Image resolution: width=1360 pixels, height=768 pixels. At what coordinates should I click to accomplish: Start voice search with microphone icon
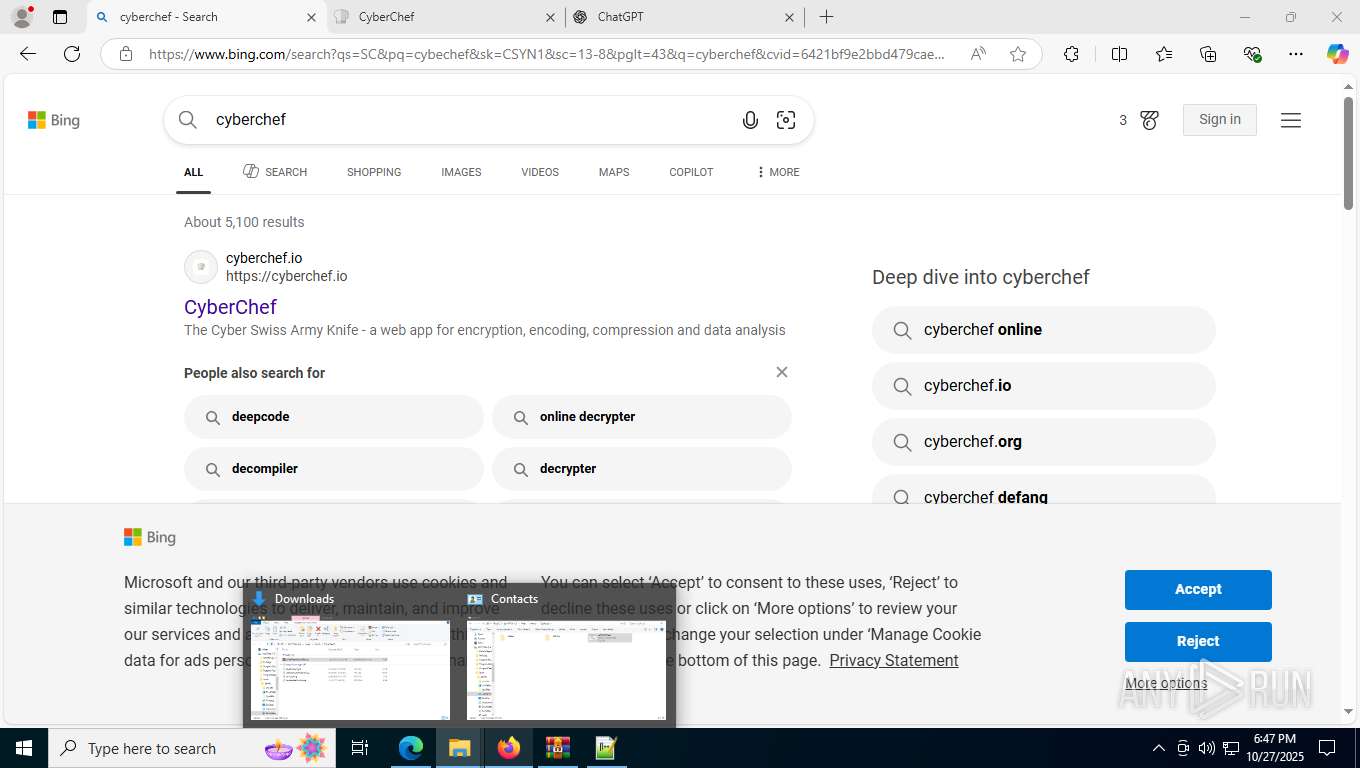point(750,120)
